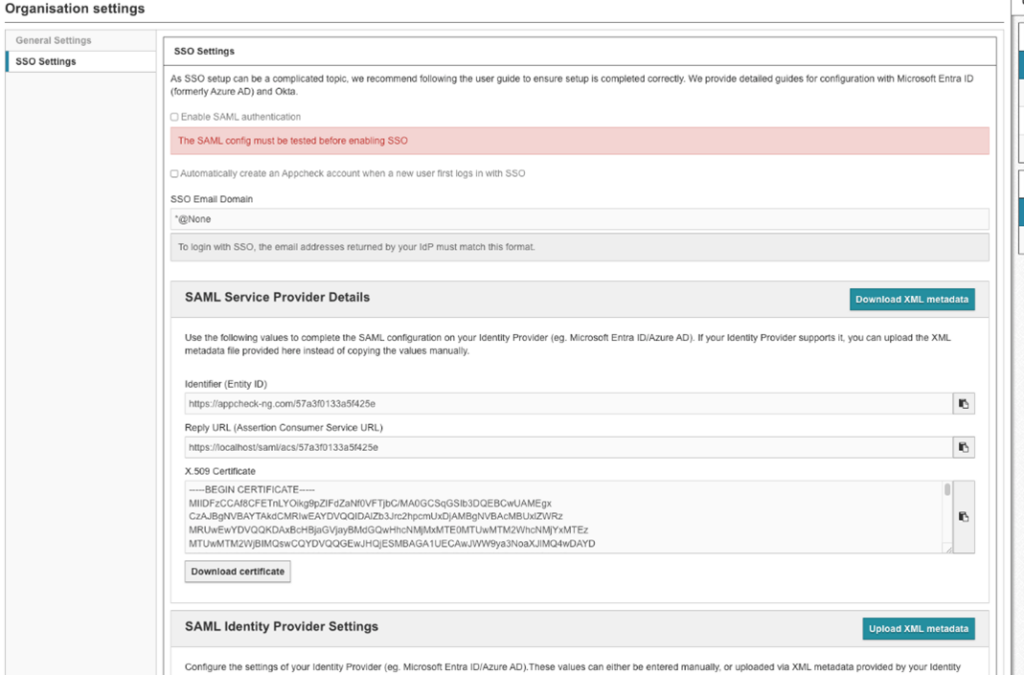This screenshot has height=675, width=1024.
Task: Enable SAML authentication checkbox
Action: tap(175, 117)
